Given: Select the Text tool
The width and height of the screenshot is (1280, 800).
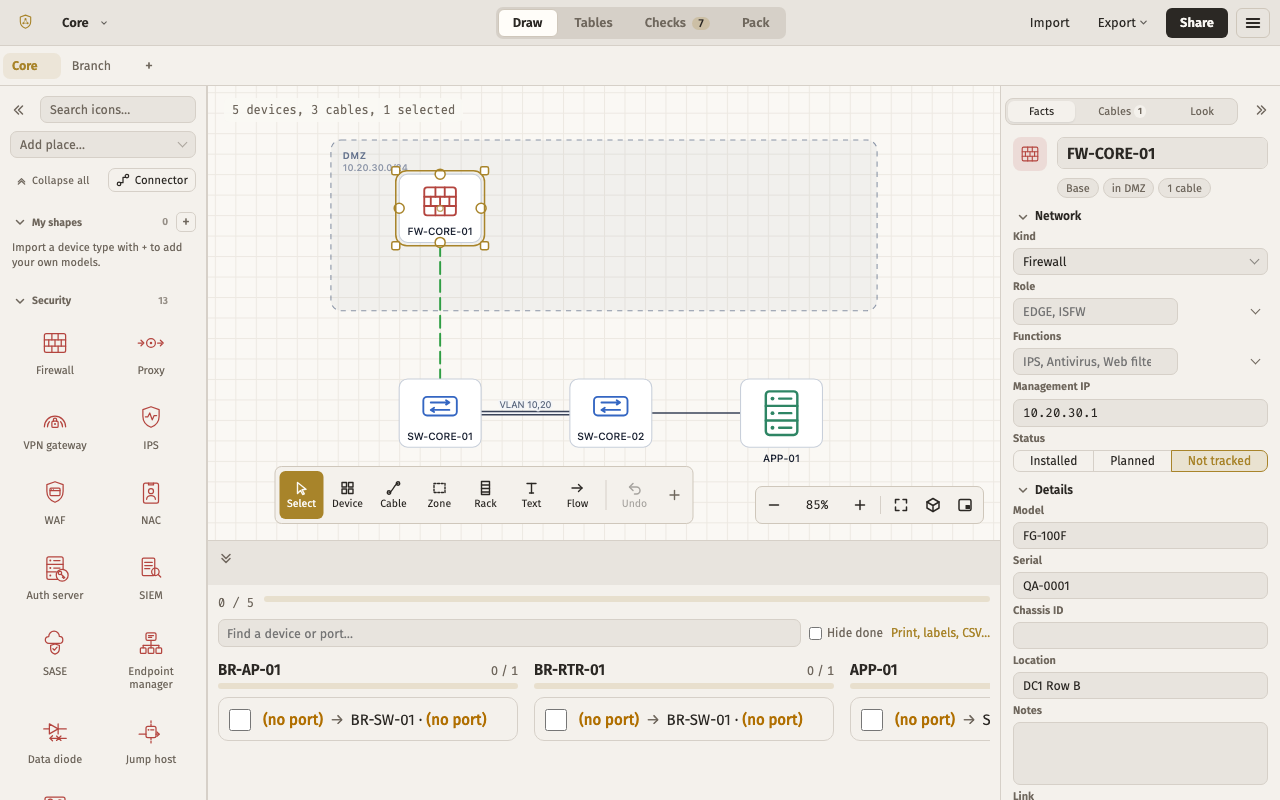Looking at the screenshot, I should coord(531,495).
